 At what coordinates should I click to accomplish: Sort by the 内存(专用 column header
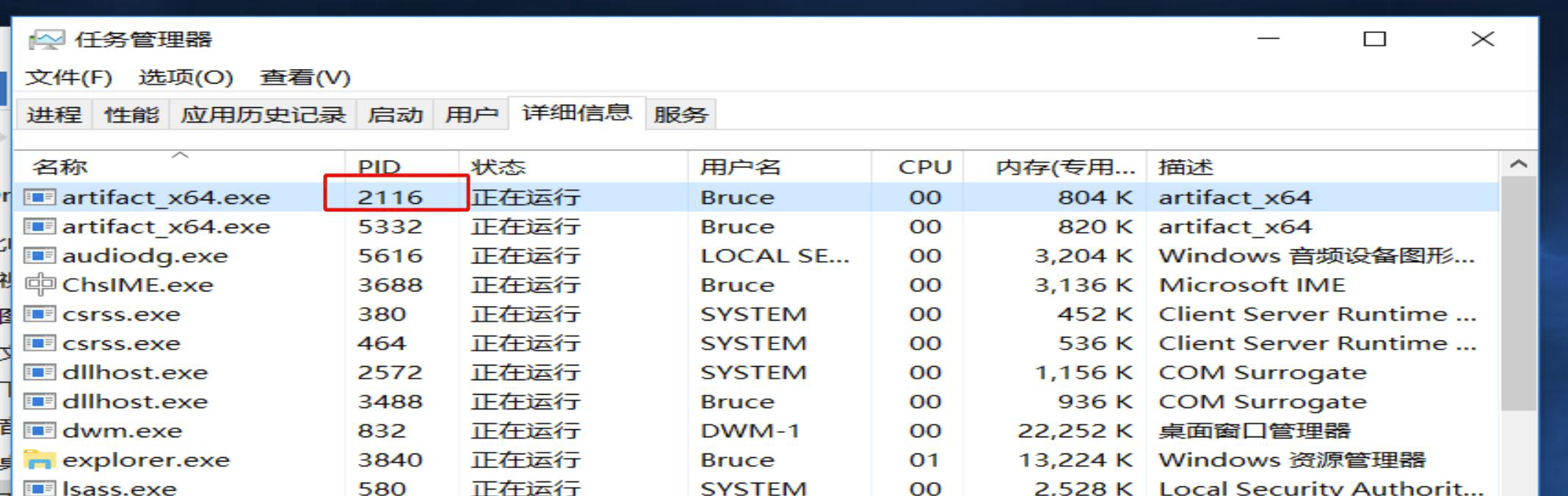coord(1054,167)
